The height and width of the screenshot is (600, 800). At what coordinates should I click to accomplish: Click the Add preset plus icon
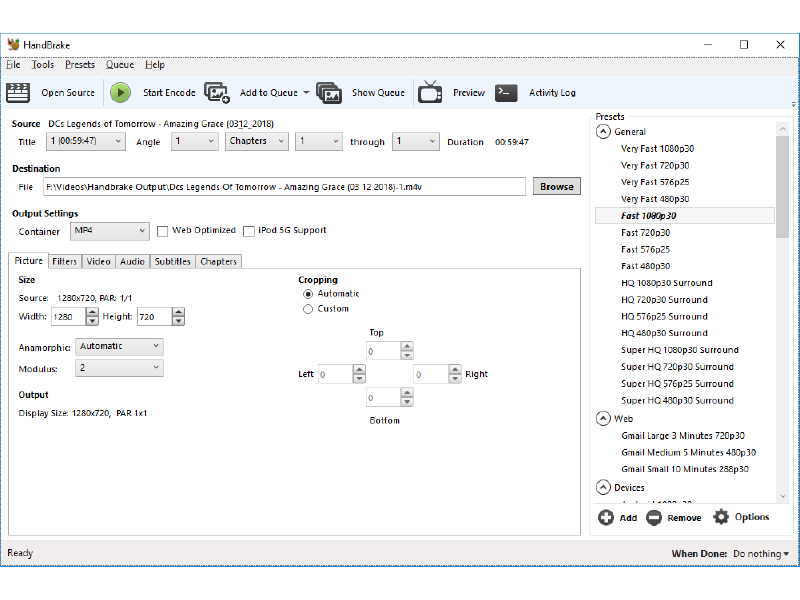606,518
